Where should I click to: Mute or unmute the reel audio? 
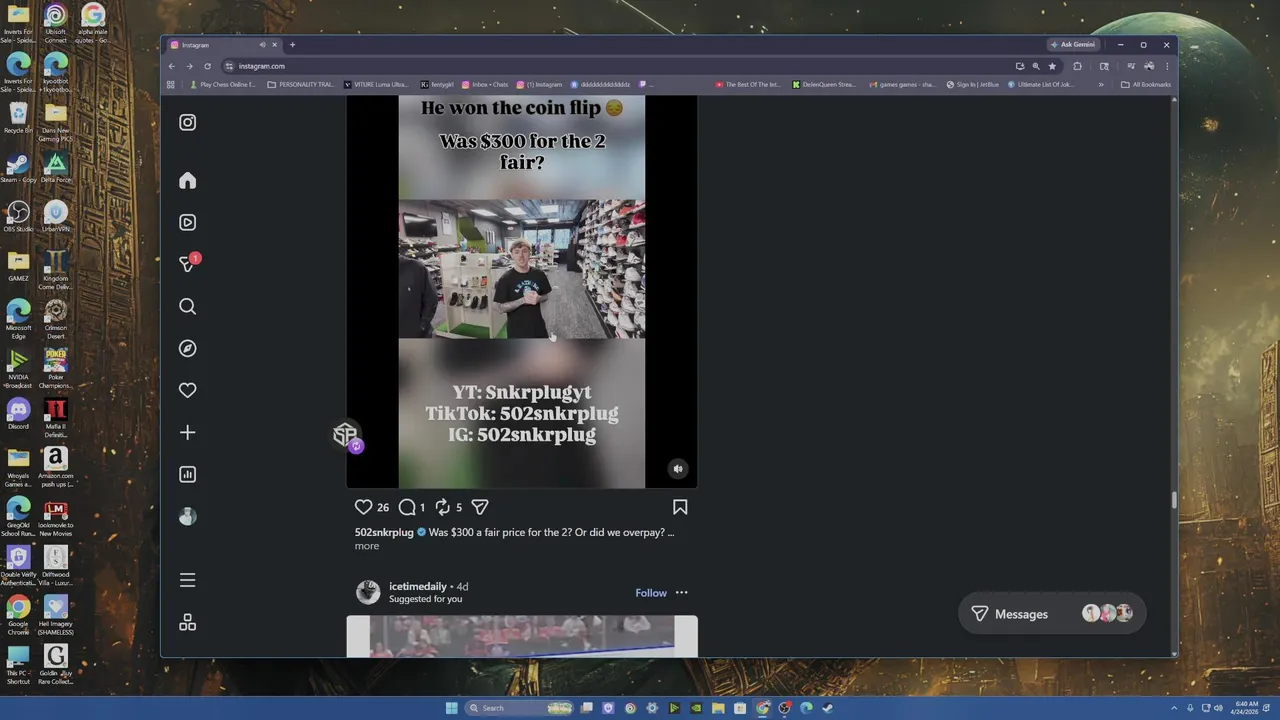pos(678,469)
